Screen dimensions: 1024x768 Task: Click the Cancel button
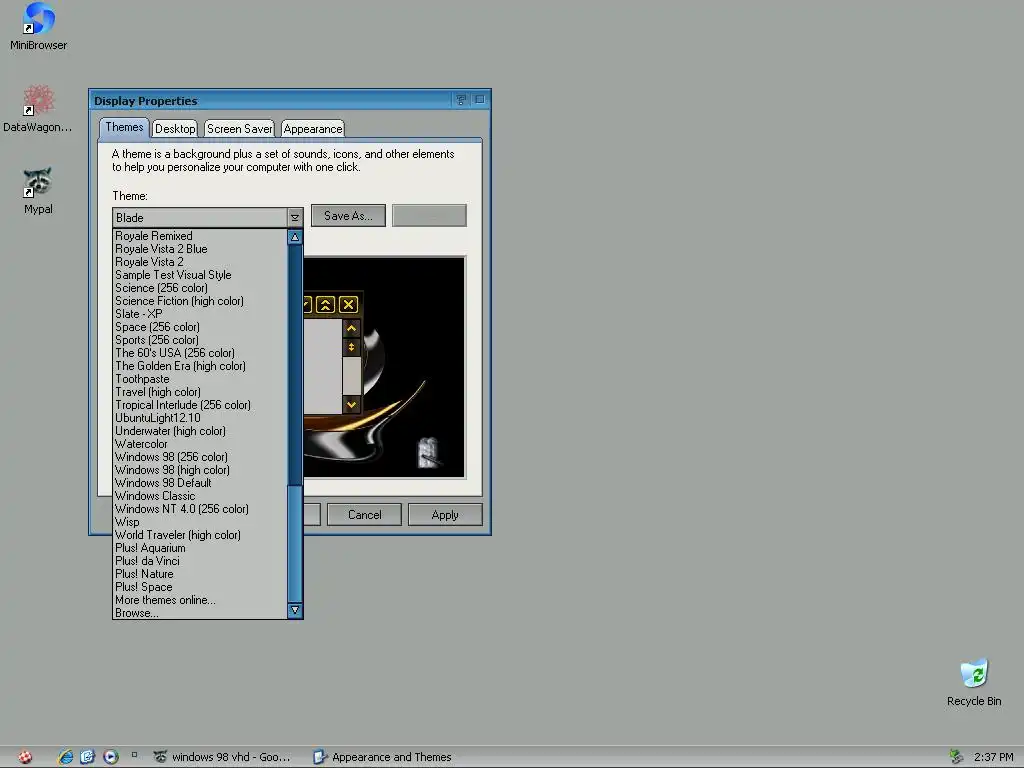point(364,515)
